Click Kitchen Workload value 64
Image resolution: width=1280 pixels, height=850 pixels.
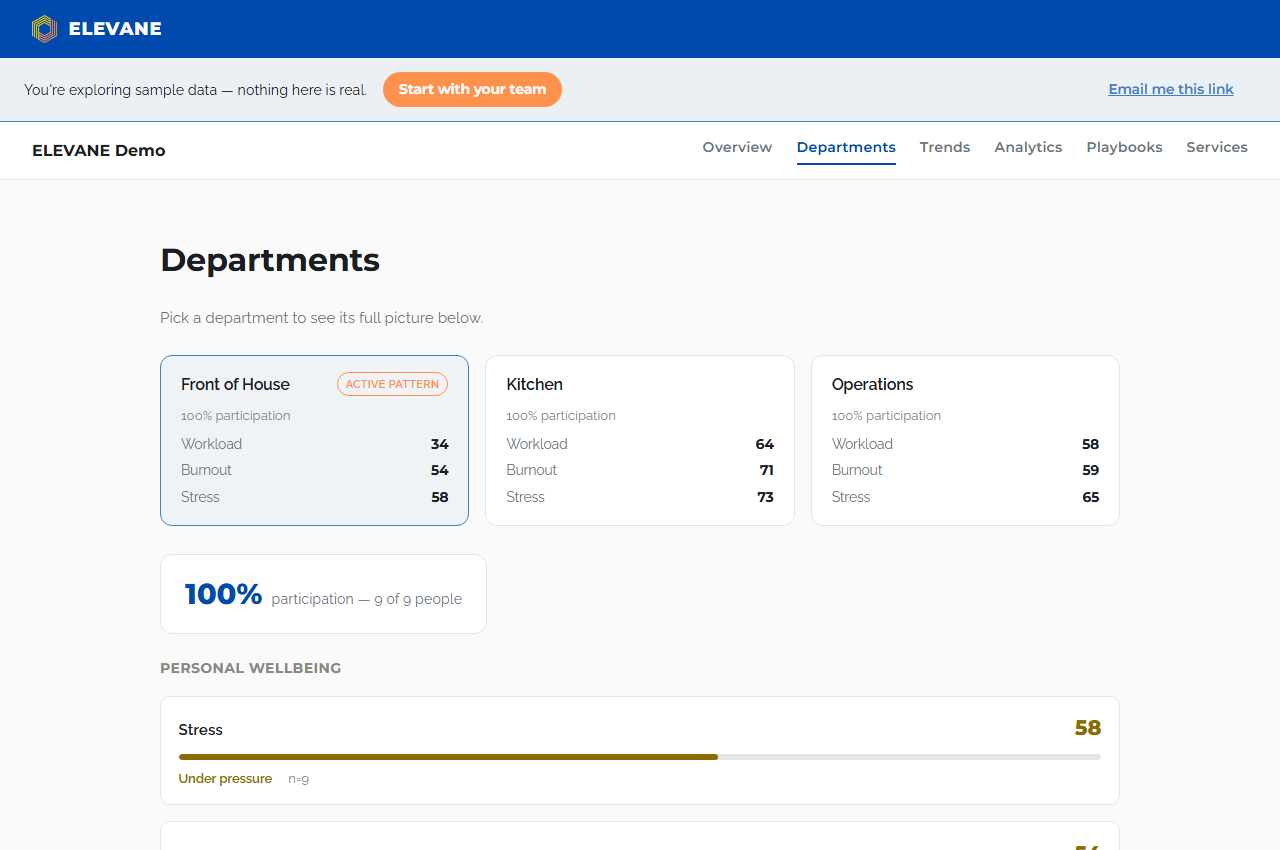pos(765,444)
